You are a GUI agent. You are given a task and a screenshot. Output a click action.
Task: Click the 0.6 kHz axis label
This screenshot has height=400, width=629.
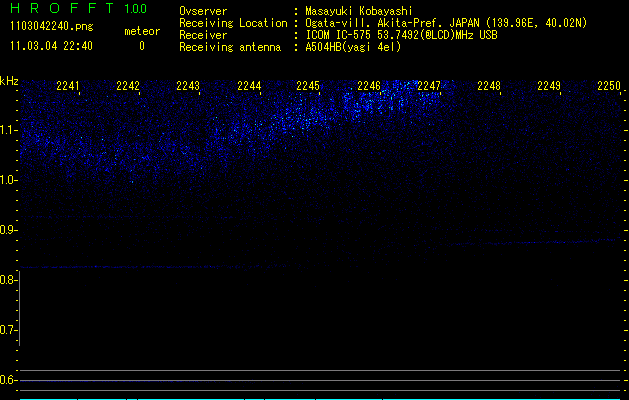click(x=8, y=380)
